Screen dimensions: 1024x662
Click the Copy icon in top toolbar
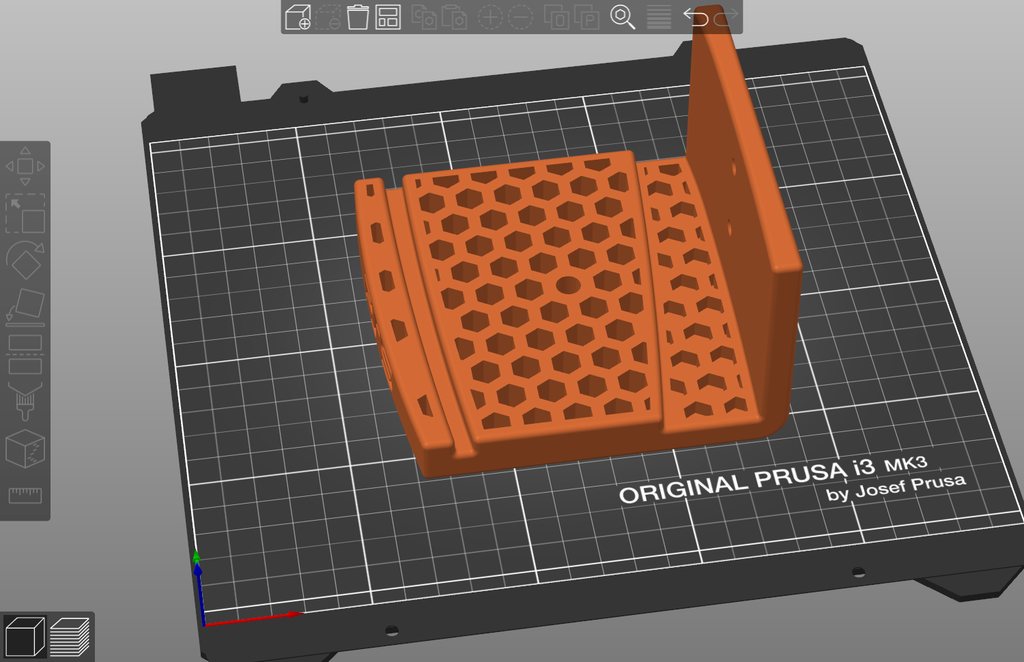tap(424, 17)
